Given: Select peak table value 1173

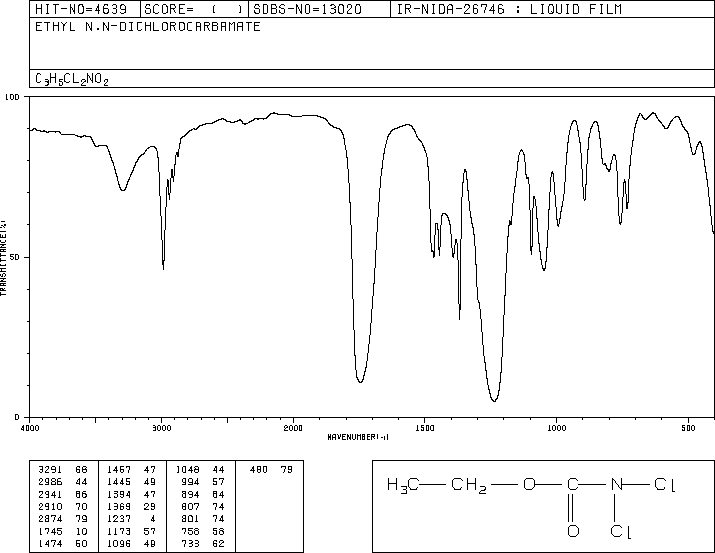Looking at the screenshot, I should pyautogui.click(x=119, y=531).
